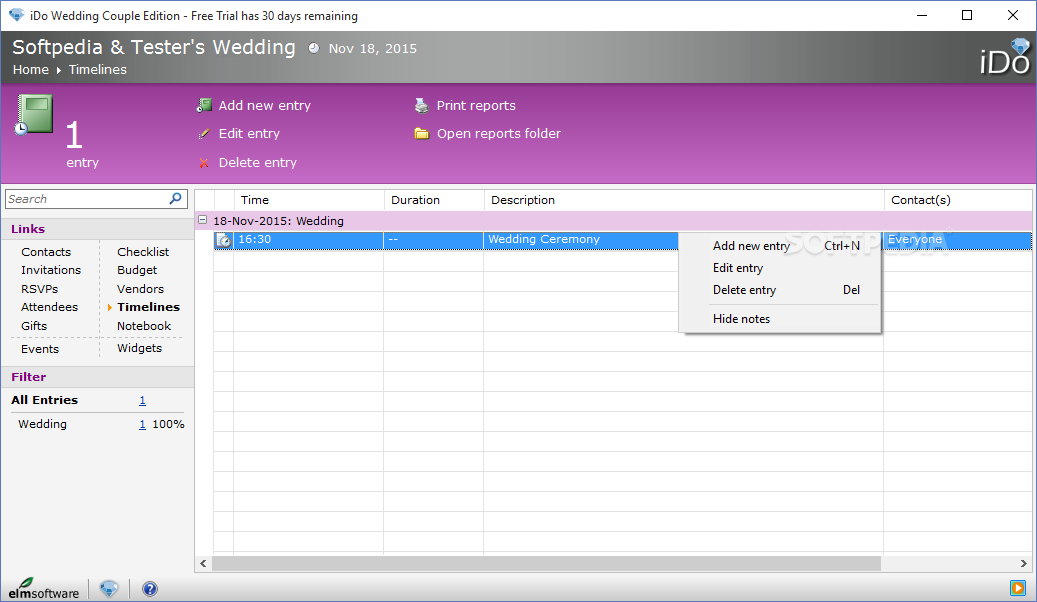
Task: Choose Delete entry from context menu
Action: click(780, 290)
